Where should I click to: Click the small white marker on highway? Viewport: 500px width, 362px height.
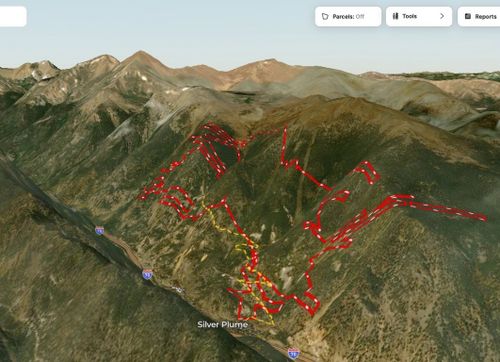[179, 290]
